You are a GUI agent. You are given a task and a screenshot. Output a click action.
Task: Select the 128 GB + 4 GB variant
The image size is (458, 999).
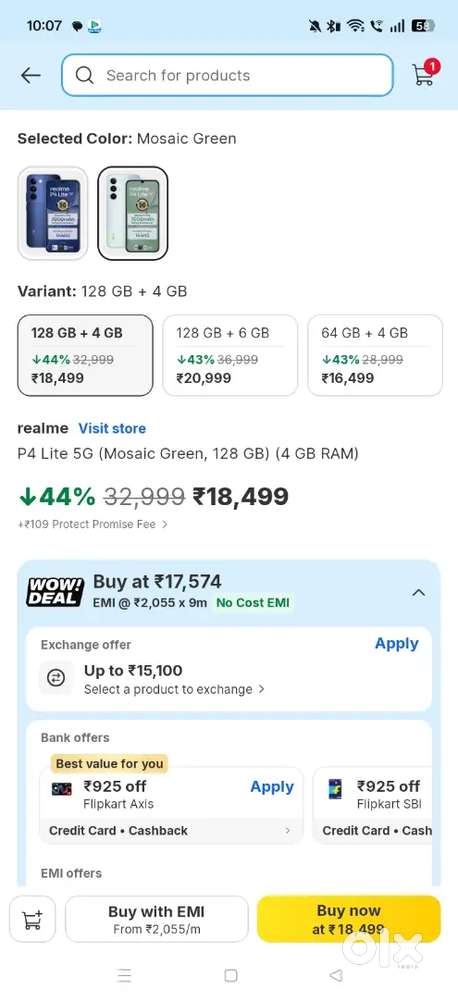85,356
